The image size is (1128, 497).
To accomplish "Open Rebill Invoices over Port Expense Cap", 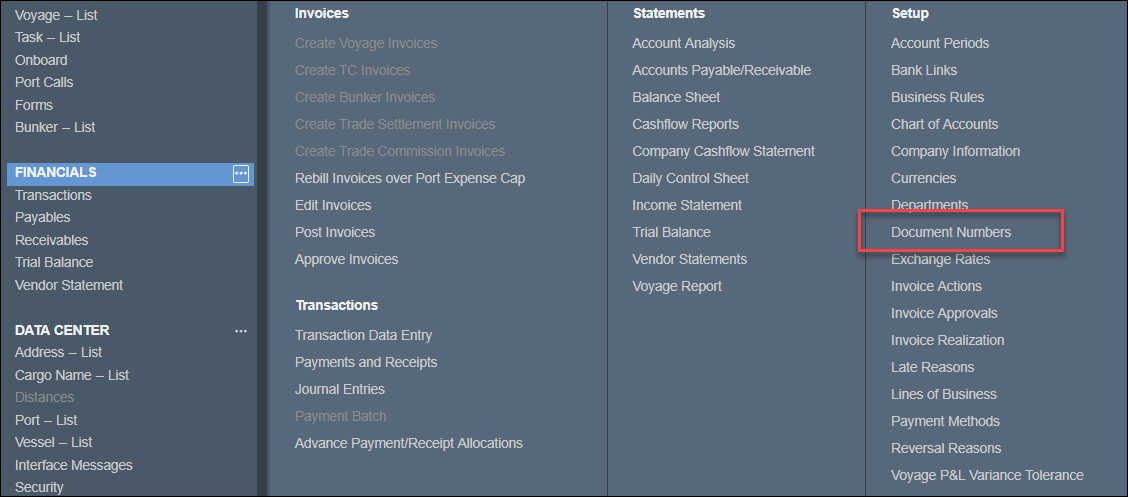I will pyautogui.click(x=409, y=178).
